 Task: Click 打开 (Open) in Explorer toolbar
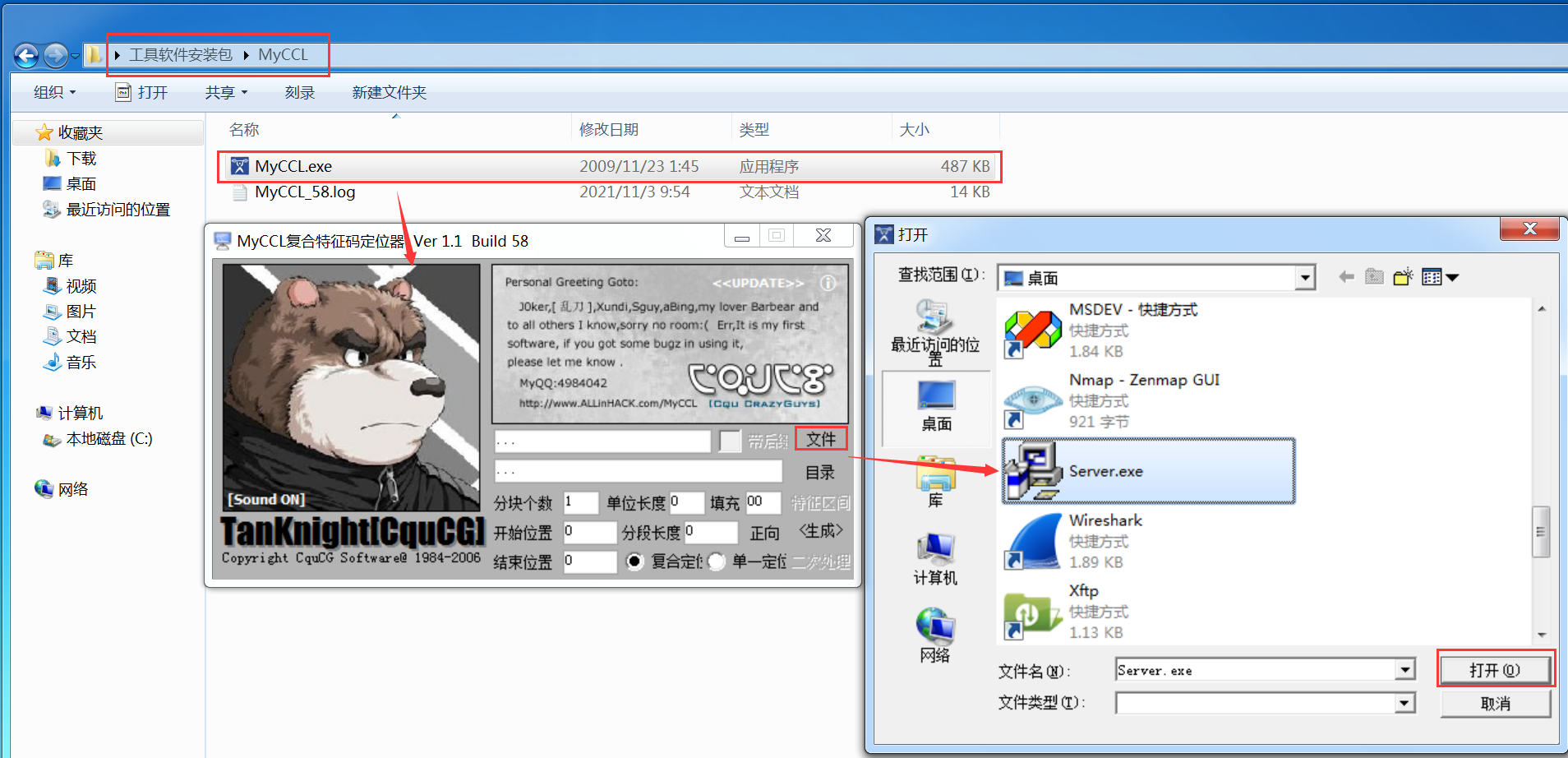pos(142,92)
